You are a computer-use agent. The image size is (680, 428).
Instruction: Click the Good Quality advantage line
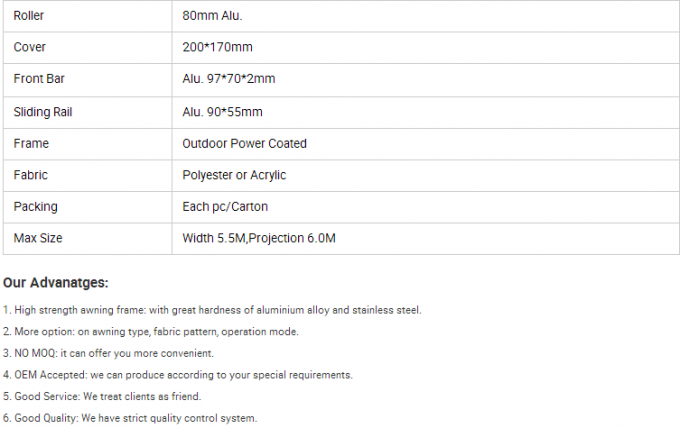[x=130, y=418]
